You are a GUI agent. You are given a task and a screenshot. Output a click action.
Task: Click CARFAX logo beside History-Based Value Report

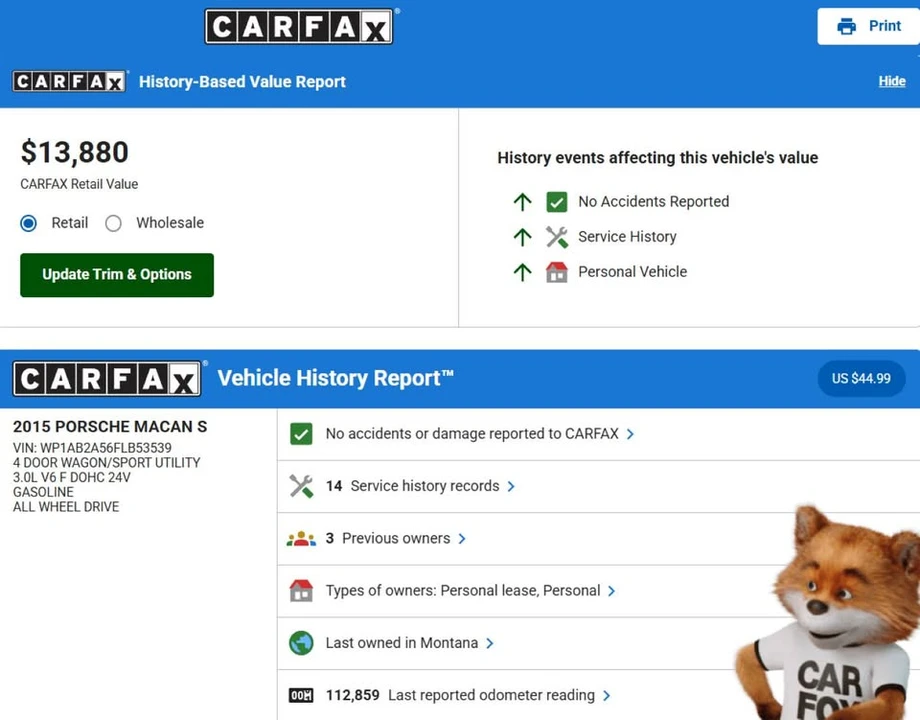(x=69, y=82)
